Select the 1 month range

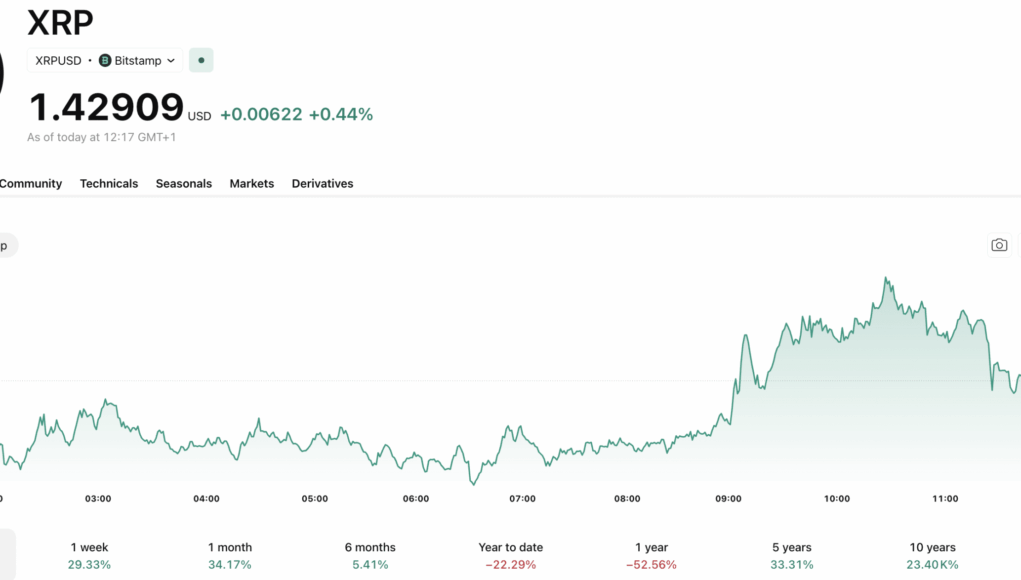point(230,556)
